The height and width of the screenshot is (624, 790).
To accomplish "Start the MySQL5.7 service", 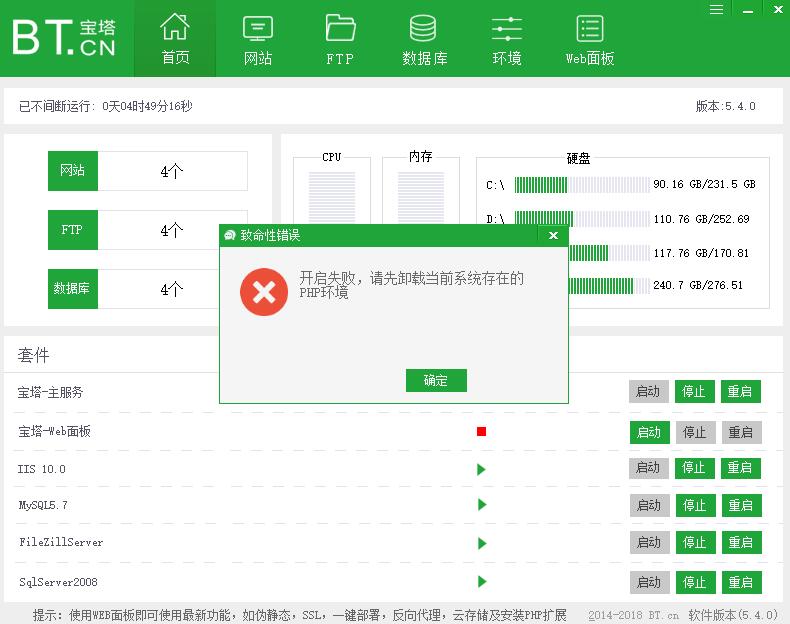I will click(649, 505).
